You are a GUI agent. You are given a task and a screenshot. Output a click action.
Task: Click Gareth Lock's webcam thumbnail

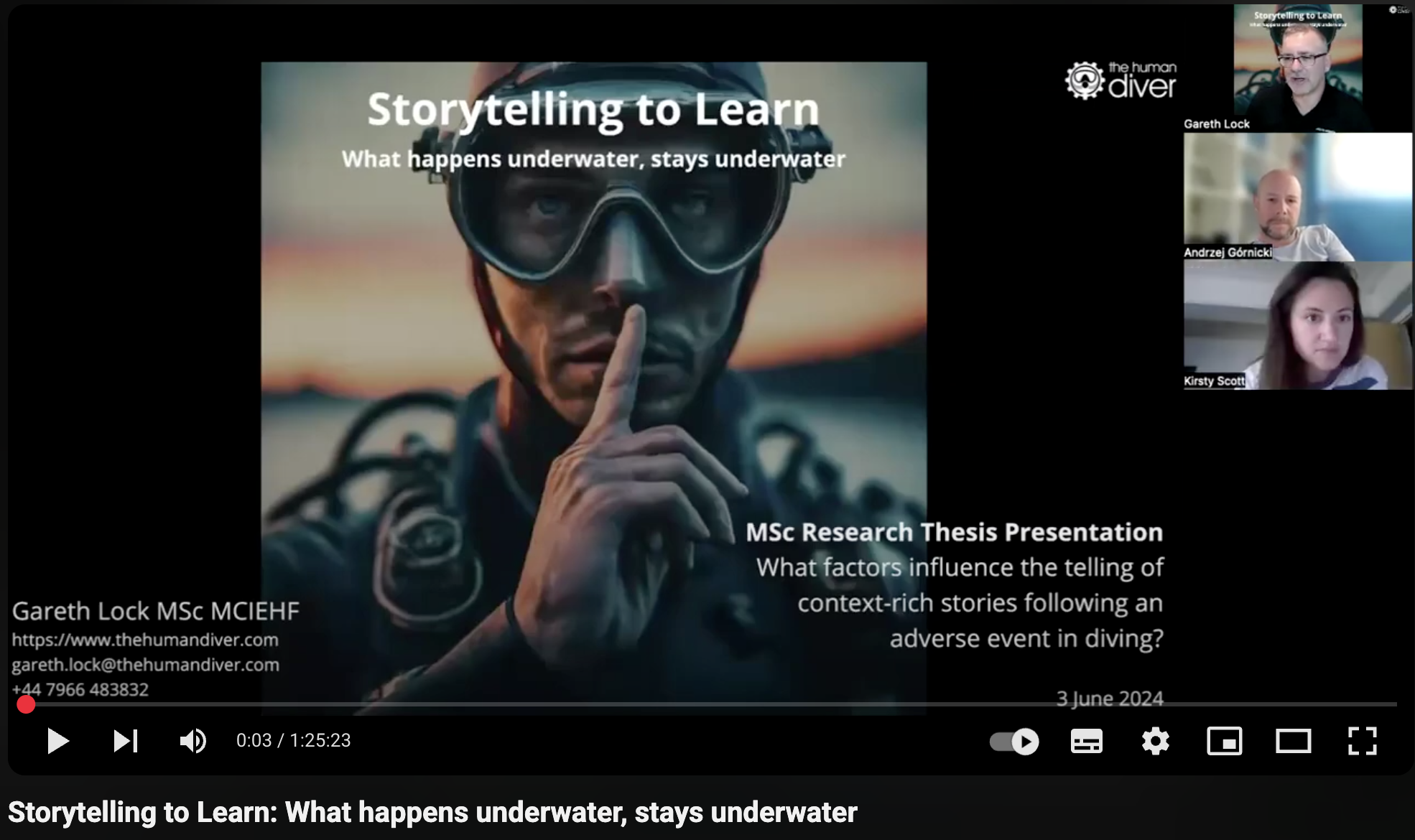[x=1297, y=65]
